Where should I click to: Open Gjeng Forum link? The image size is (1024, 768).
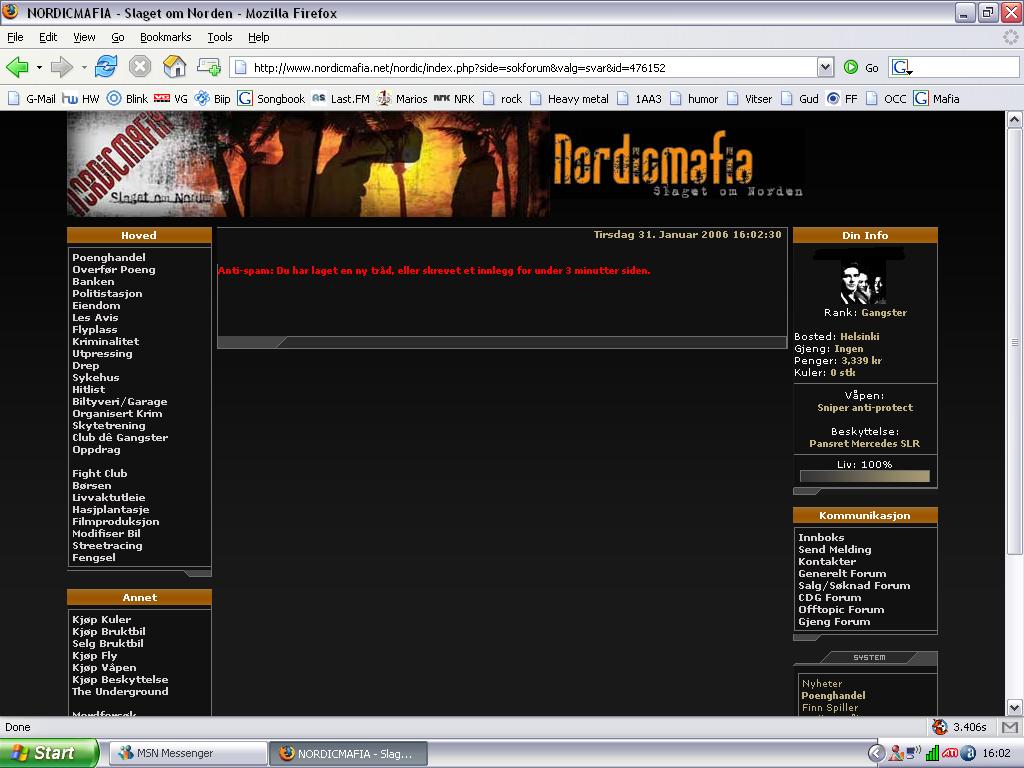(834, 622)
